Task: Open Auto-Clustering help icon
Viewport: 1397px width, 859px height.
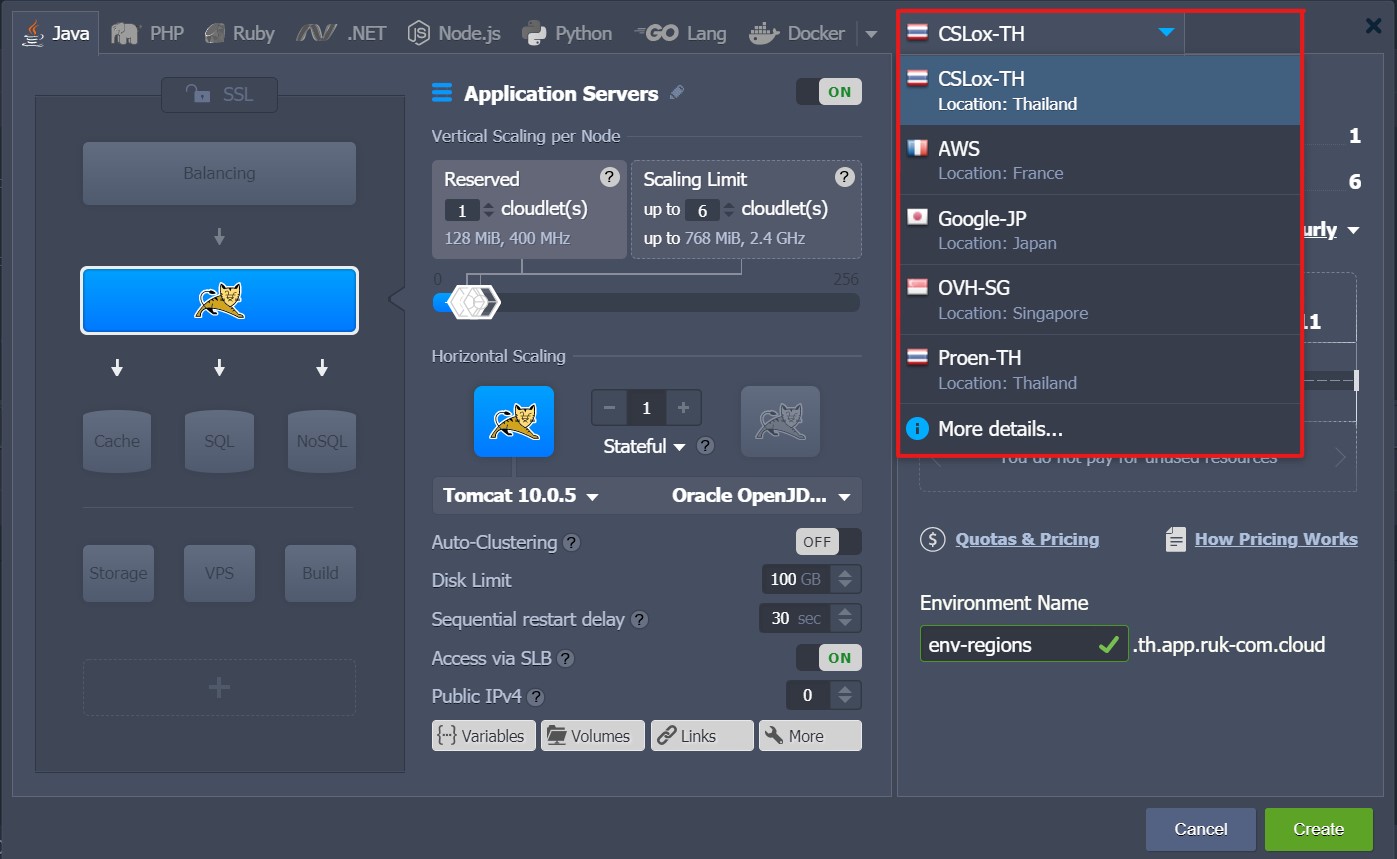Action: tap(571, 543)
